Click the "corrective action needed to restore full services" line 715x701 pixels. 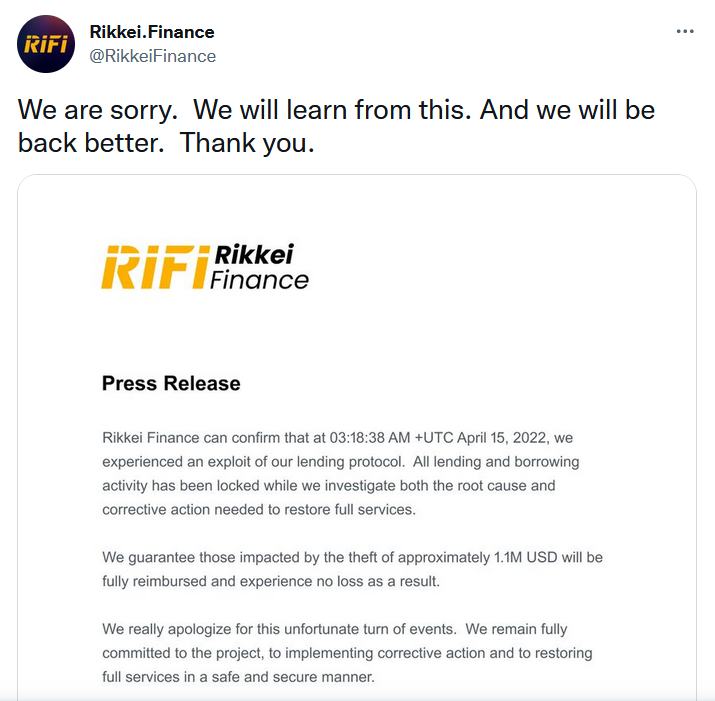pyautogui.click(x=259, y=509)
